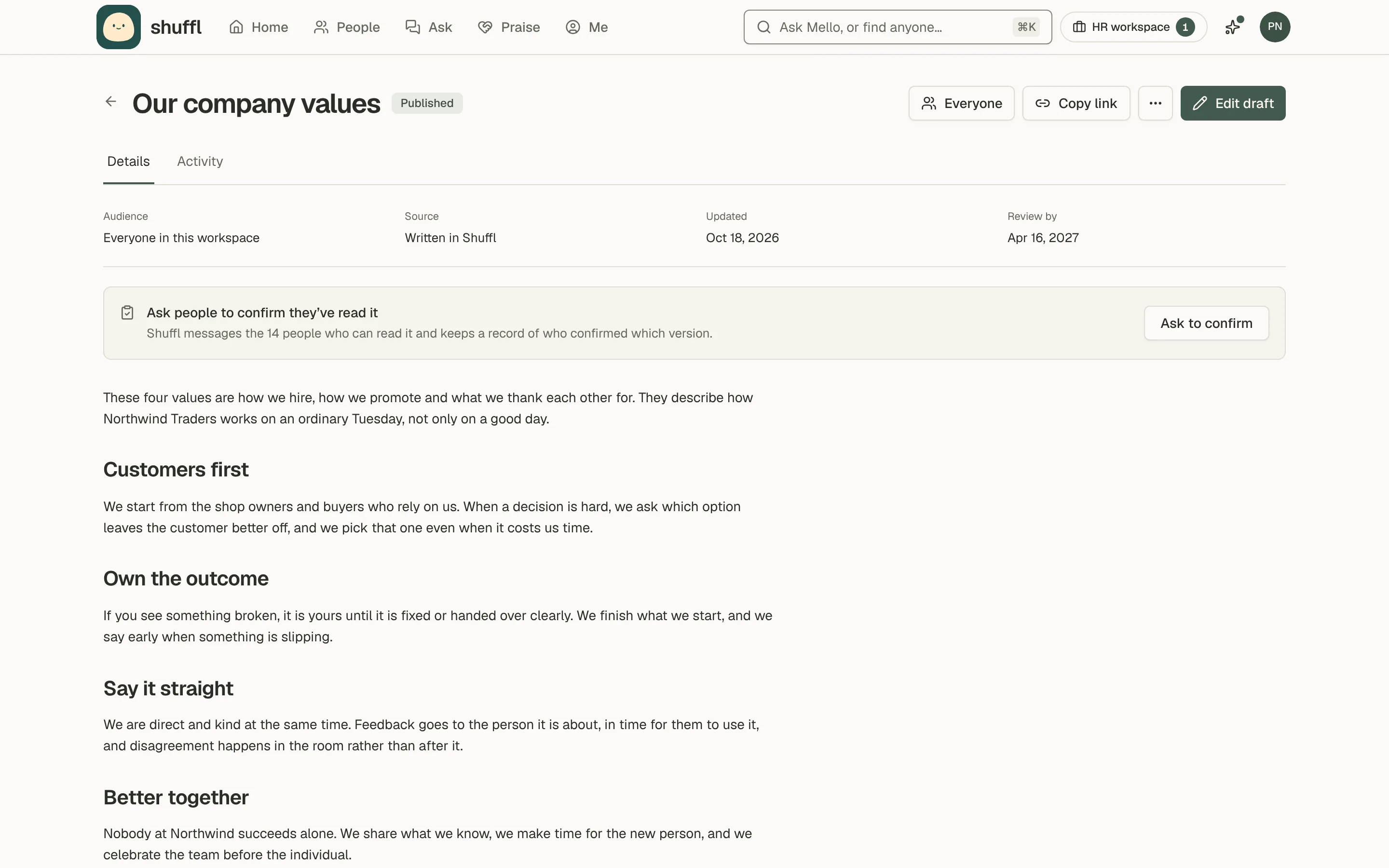Click Ask to confirm button
This screenshot has width=1389, height=868.
pos(1207,323)
